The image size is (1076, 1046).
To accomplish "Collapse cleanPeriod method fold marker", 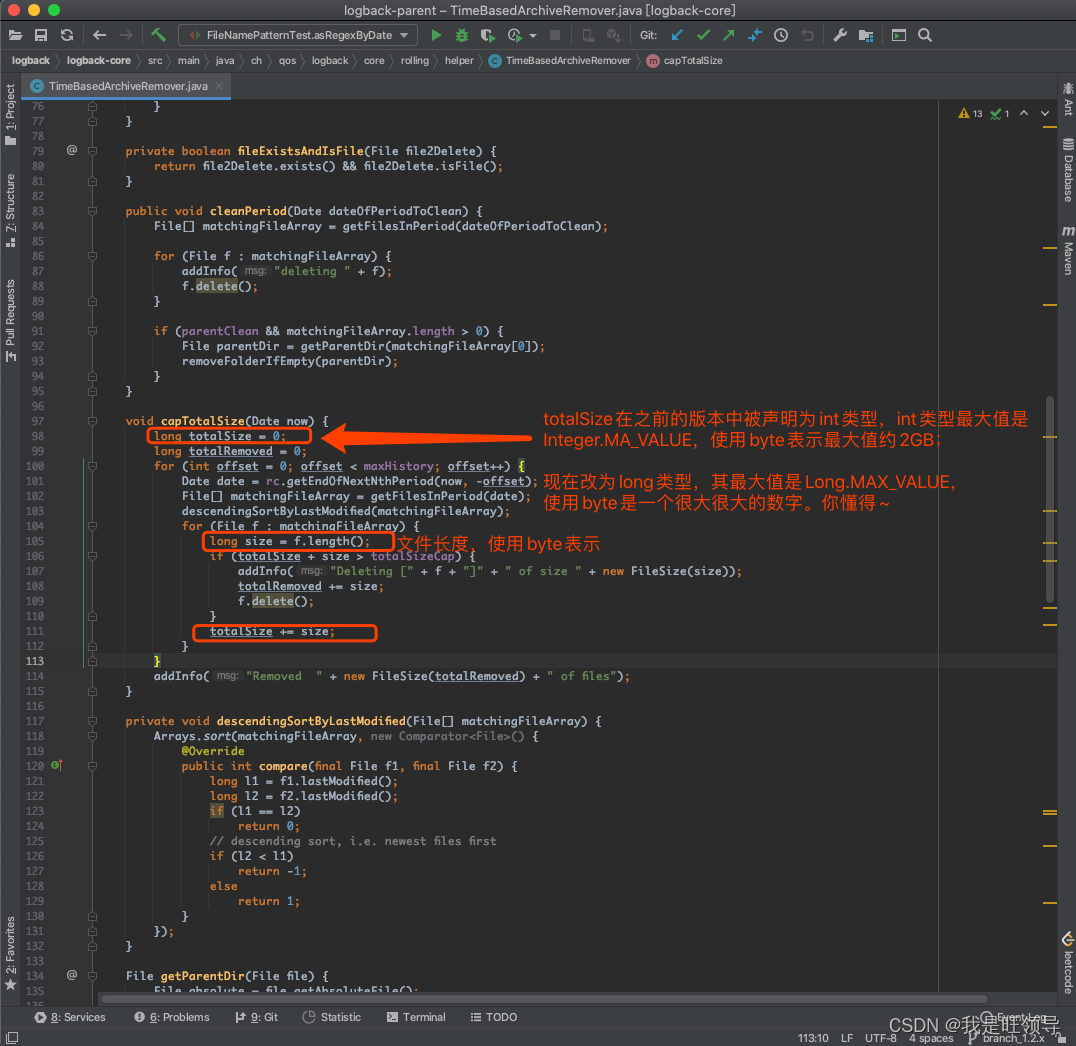I will pos(93,211).
